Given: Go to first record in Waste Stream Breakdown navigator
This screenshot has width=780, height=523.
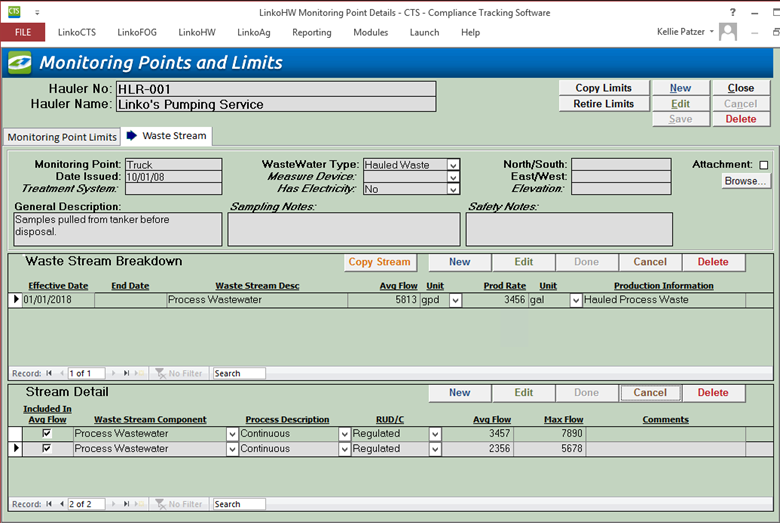Looking at the screenshot, I should 49,373.
